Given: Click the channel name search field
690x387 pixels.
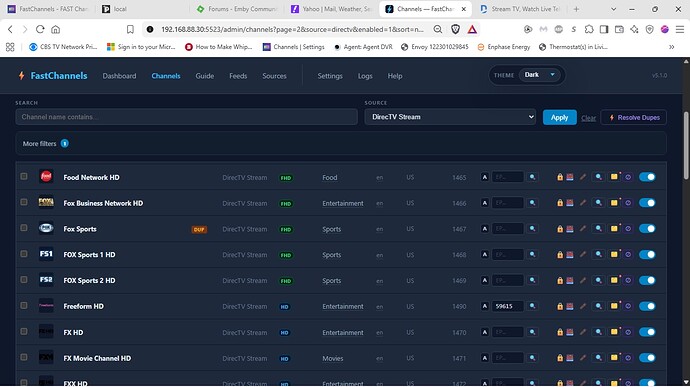Looking at the screenshot, I should tap(186, 117).
